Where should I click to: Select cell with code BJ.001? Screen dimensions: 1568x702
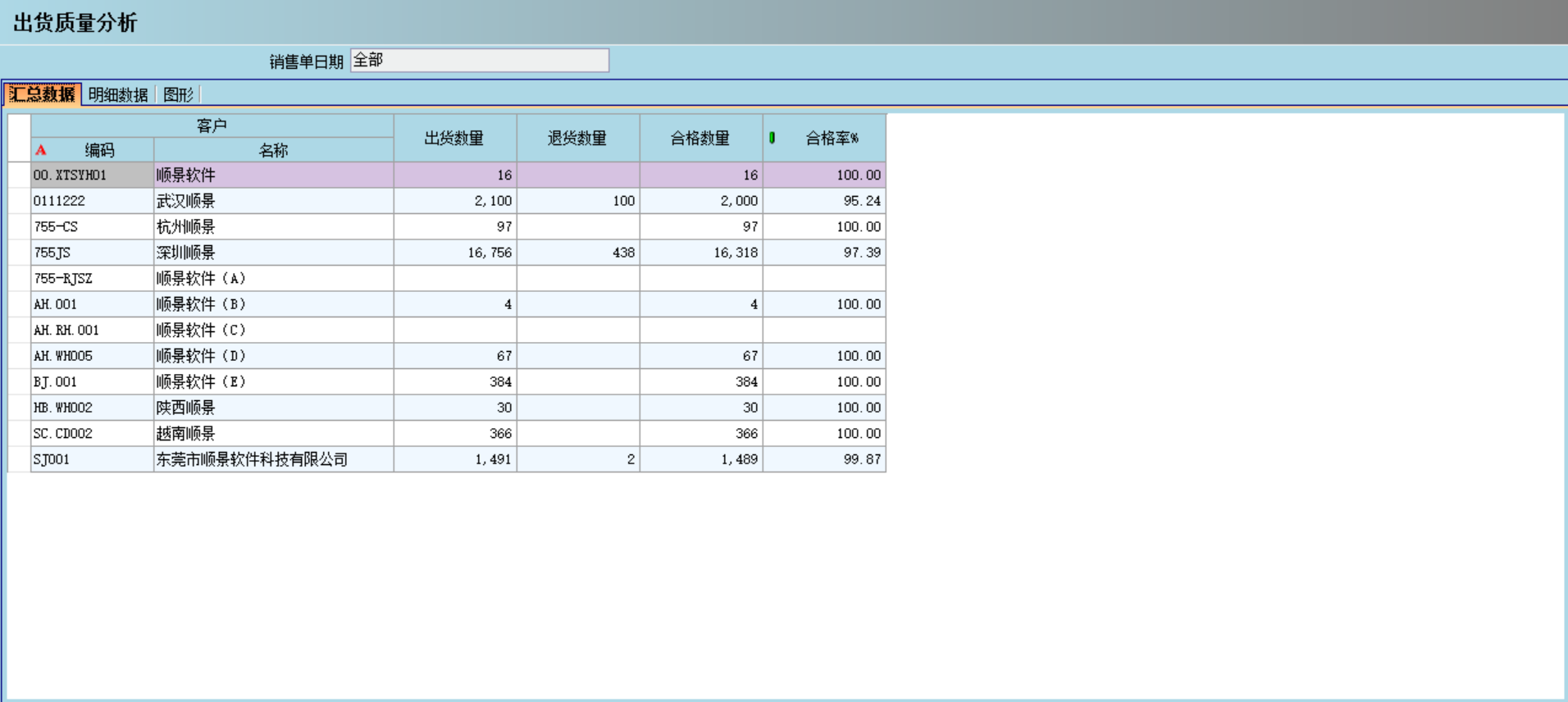pos(92,381)
